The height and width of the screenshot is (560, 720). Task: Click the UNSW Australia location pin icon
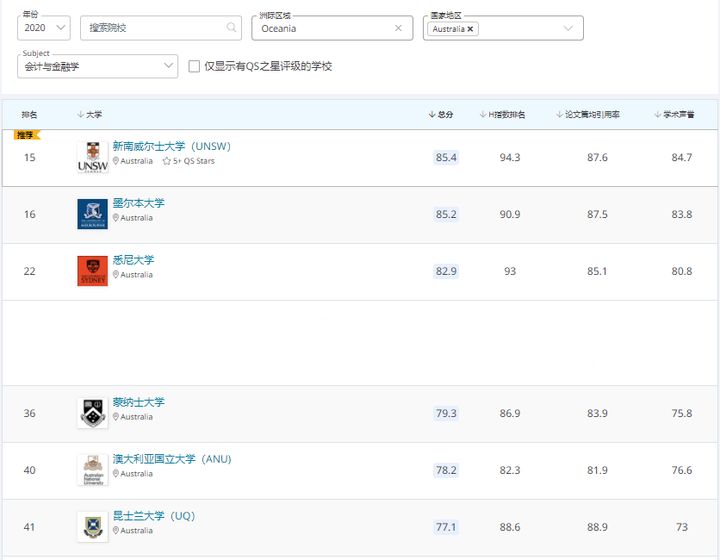[116, 161]
